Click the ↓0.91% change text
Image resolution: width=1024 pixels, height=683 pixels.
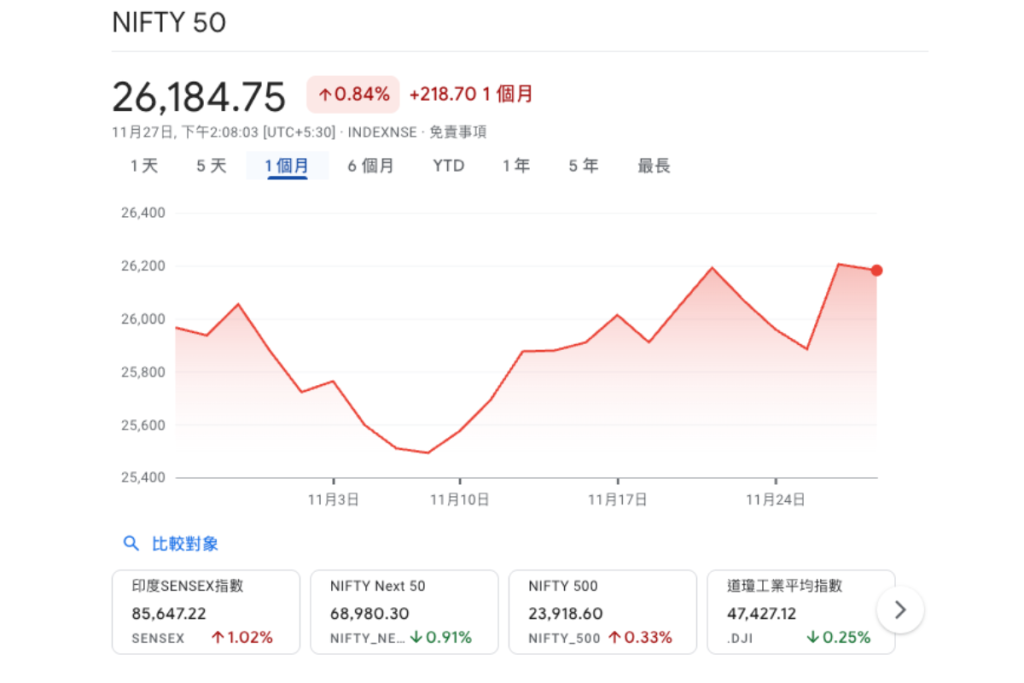pyautogui.click(x=441, y=637)
